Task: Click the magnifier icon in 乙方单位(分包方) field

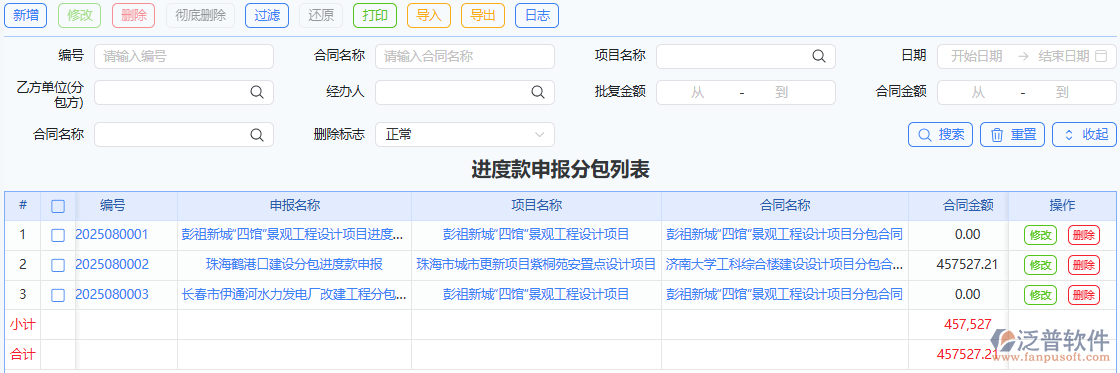Action: point(256,92)
